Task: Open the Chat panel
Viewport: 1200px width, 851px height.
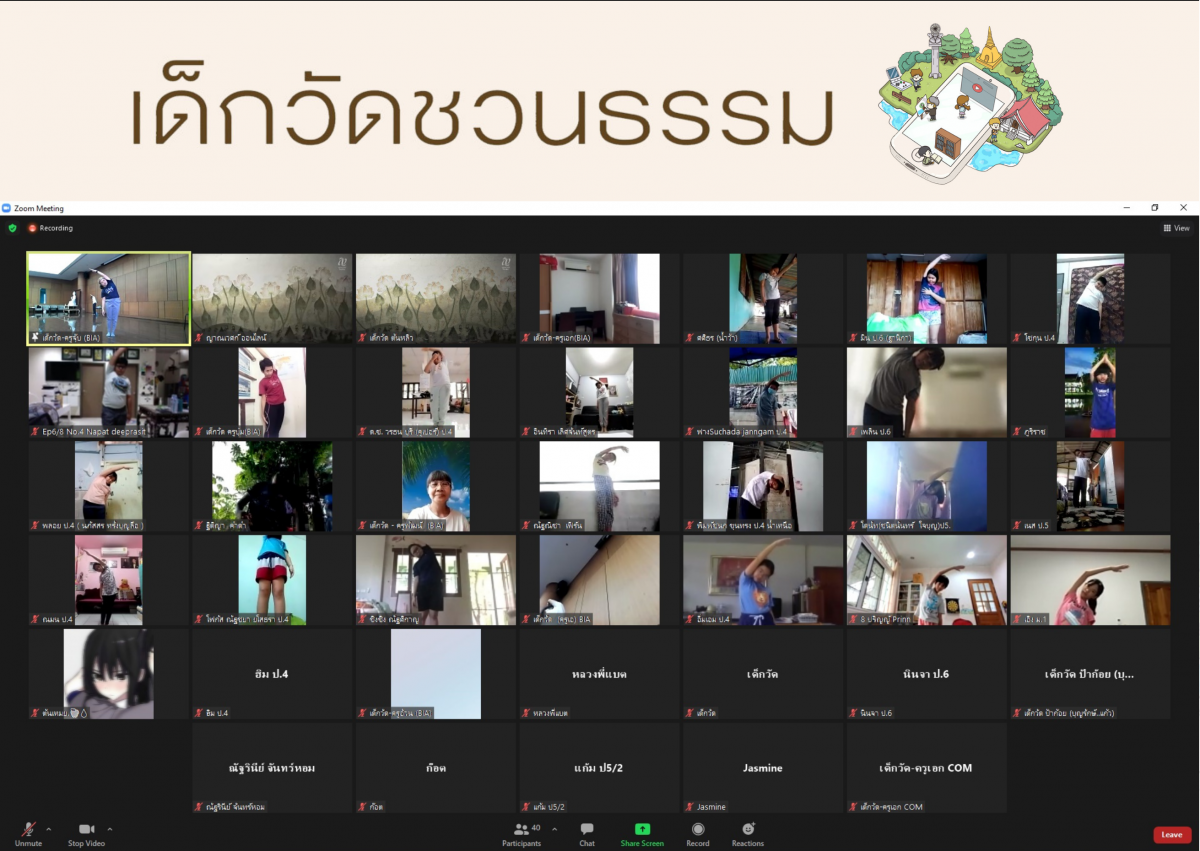Action: (x=587, y=830)
